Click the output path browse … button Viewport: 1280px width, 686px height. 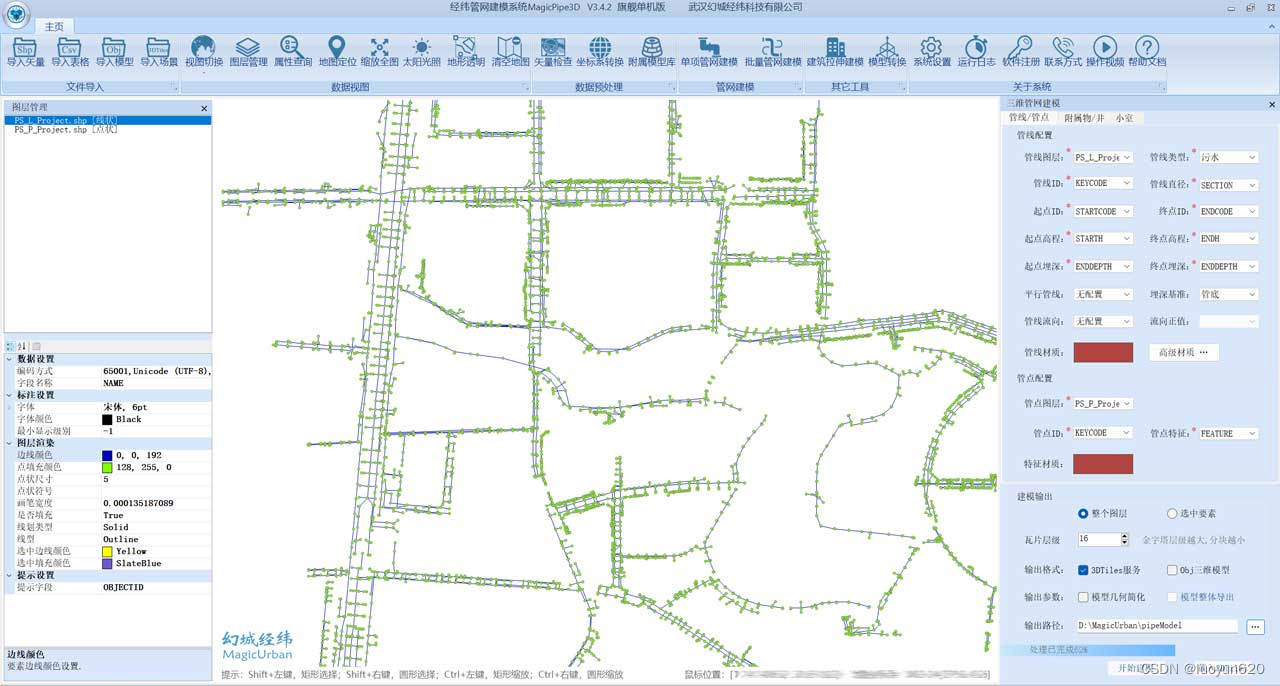tap(1256, 627)
